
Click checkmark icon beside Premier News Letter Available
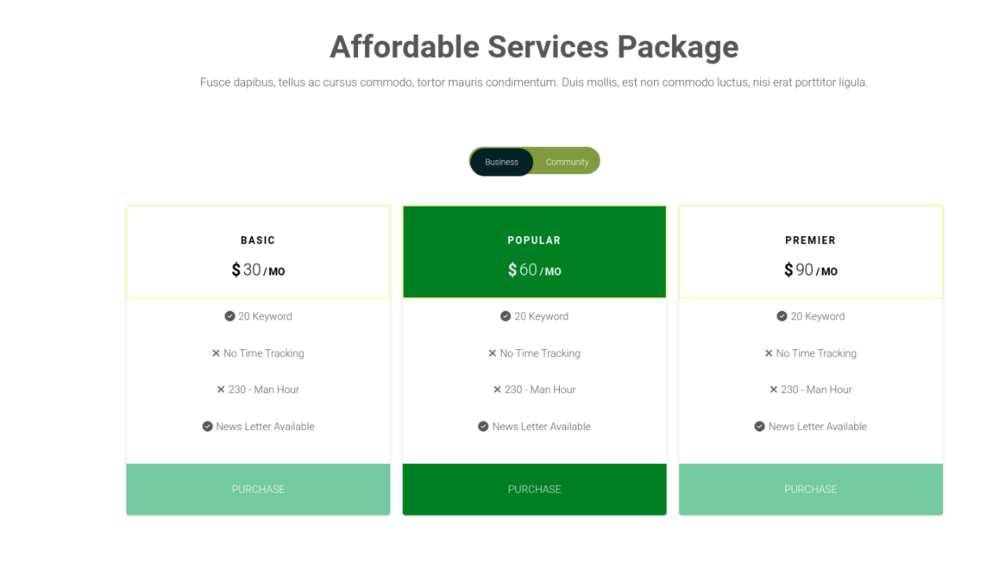[x=760, y=427]
